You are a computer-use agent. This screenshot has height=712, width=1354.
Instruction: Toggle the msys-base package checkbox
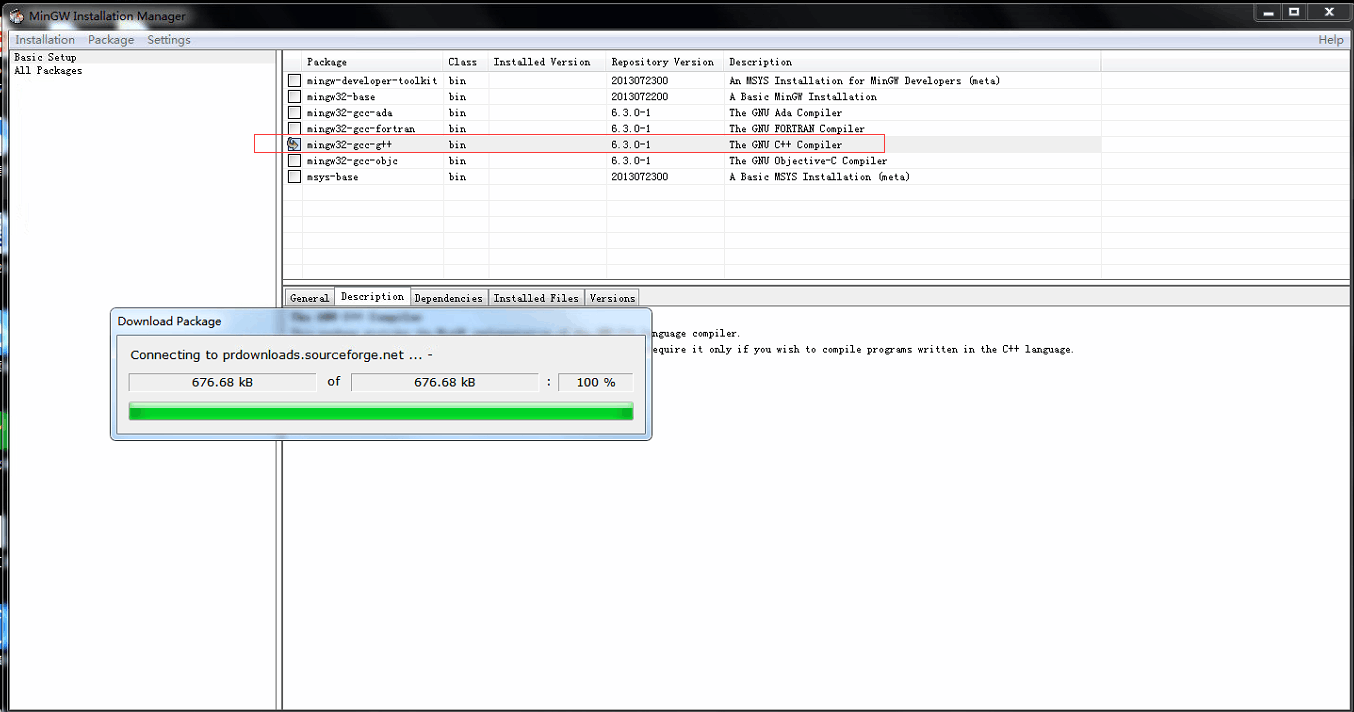294,177
